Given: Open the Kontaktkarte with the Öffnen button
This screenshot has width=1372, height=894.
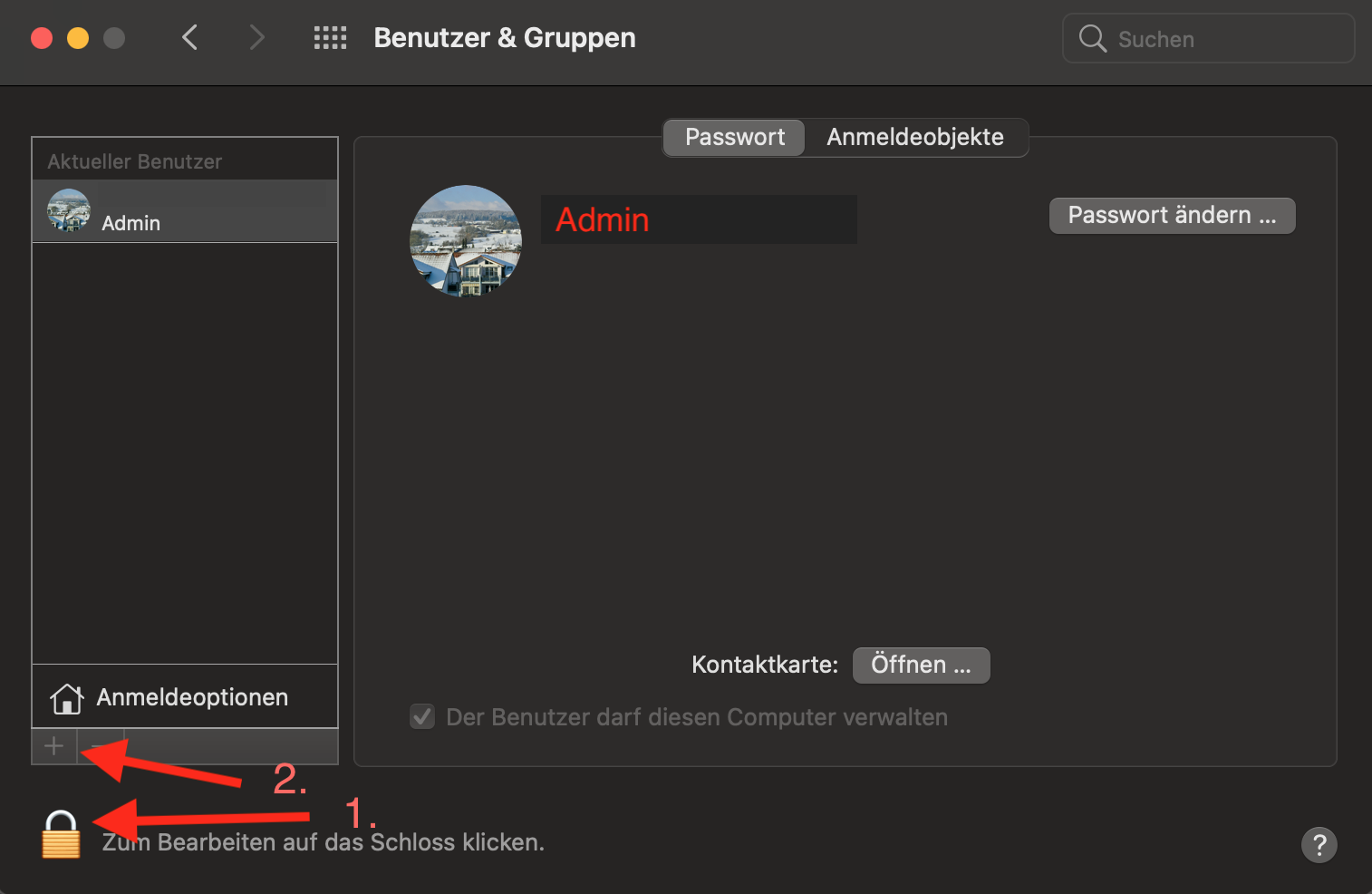Looking at the screenshot, I should [921, 666].
